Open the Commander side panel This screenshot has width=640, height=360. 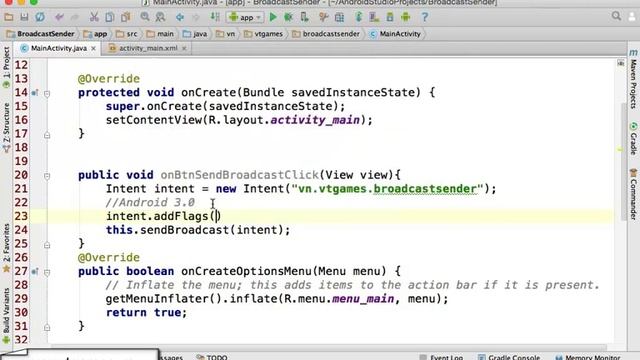(633, 194)
